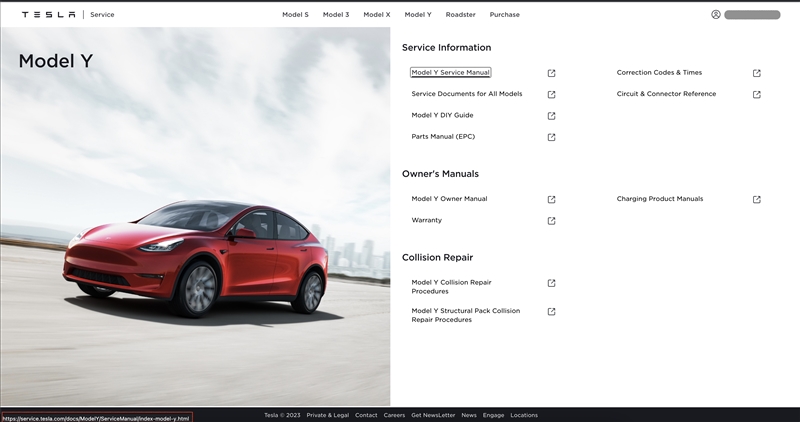Go to Model X in top navigation
This screenshot has width=800, height=422.
coord(377,15)
